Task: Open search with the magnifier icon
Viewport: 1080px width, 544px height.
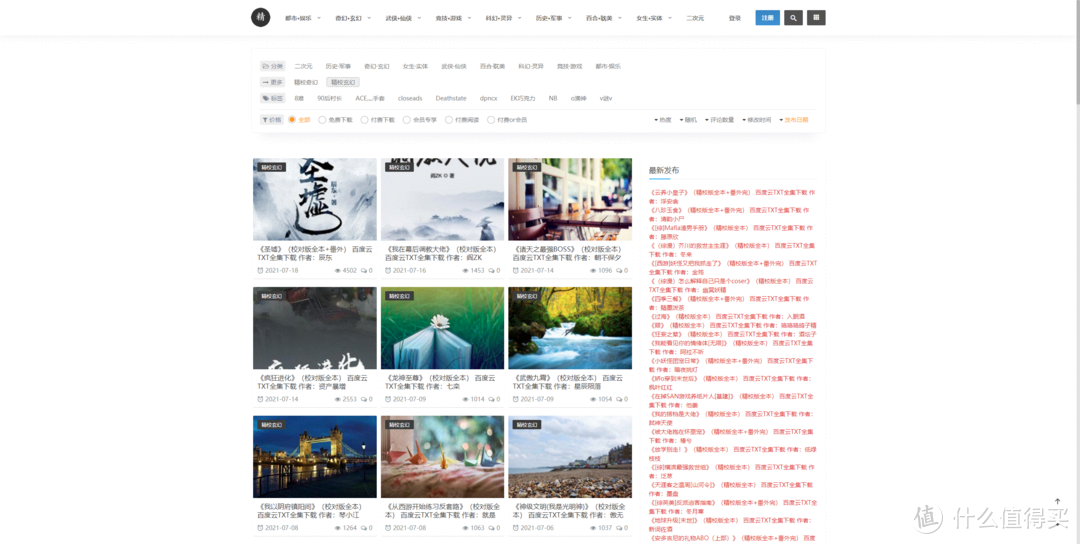Action: click(x=793, y=18)
